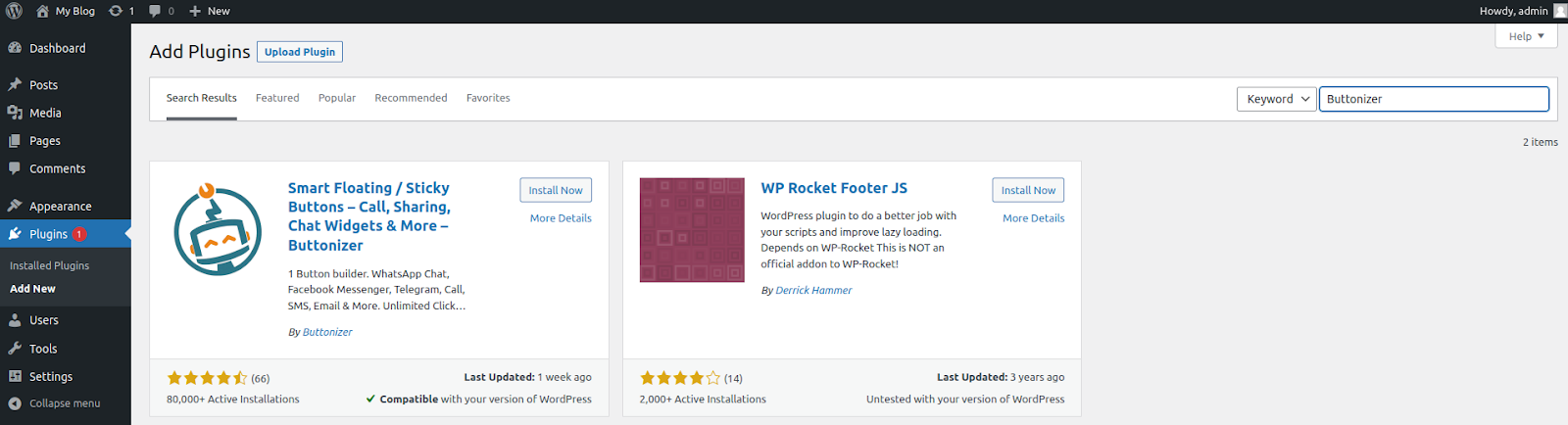Select Add New submenu item

pos(32,289)
